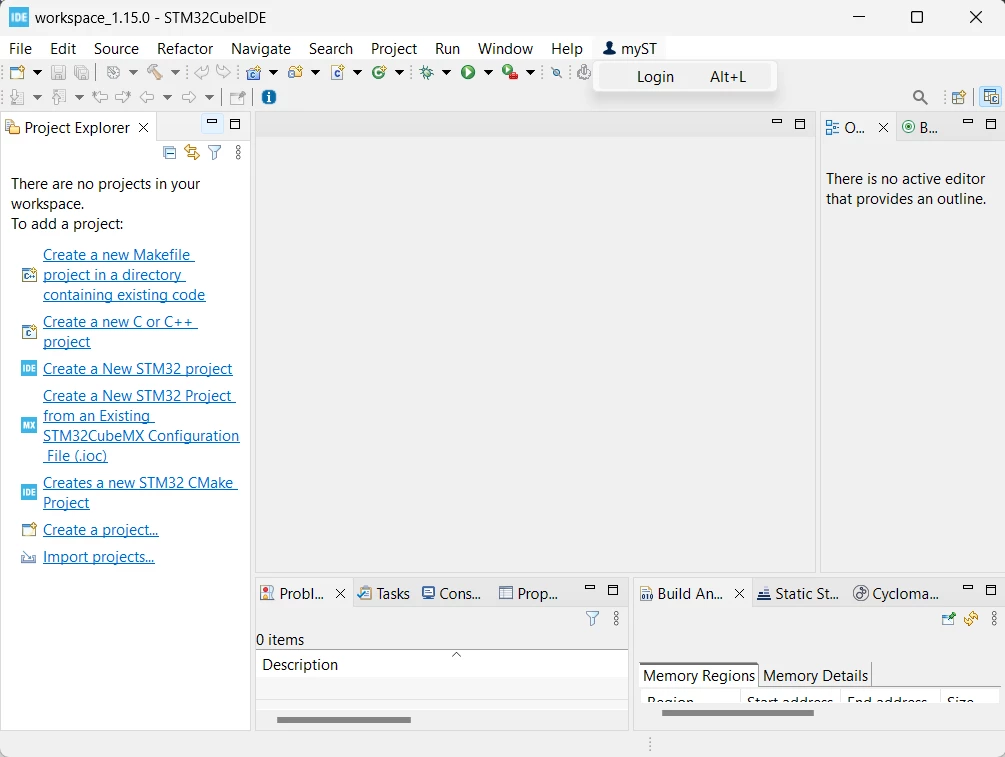
Task: Click Create a new C or C++ project link
Action: [x=120, y=332]
